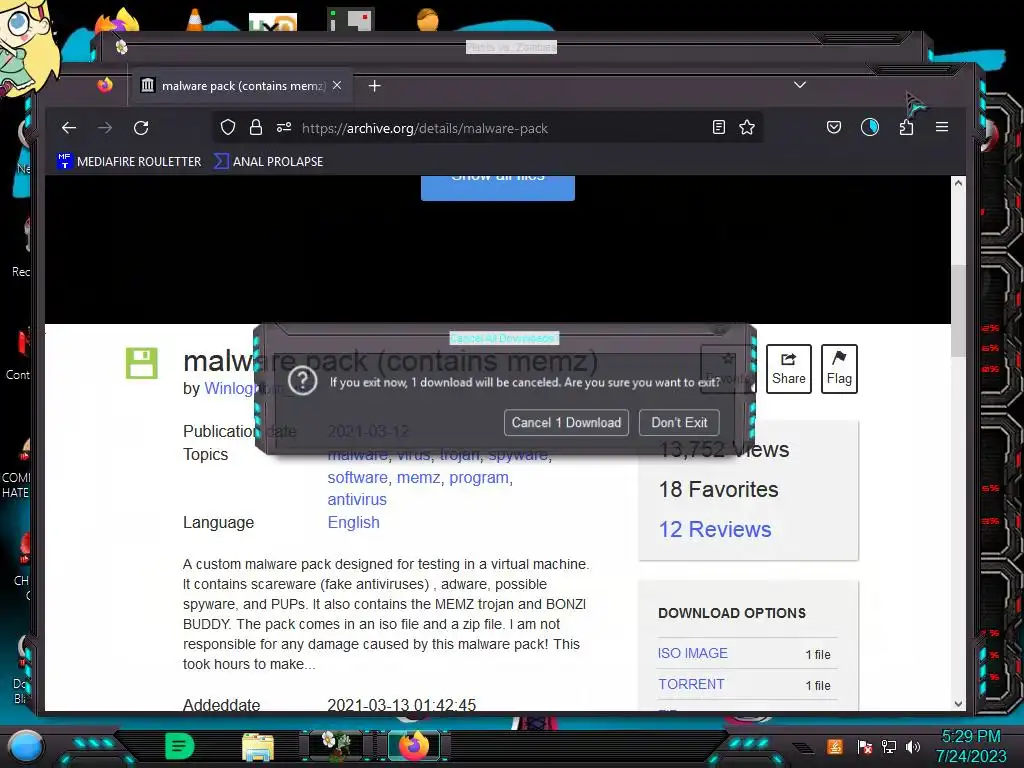Open the orange Java tray icon

pyautogui.click(x=835, y=746)
